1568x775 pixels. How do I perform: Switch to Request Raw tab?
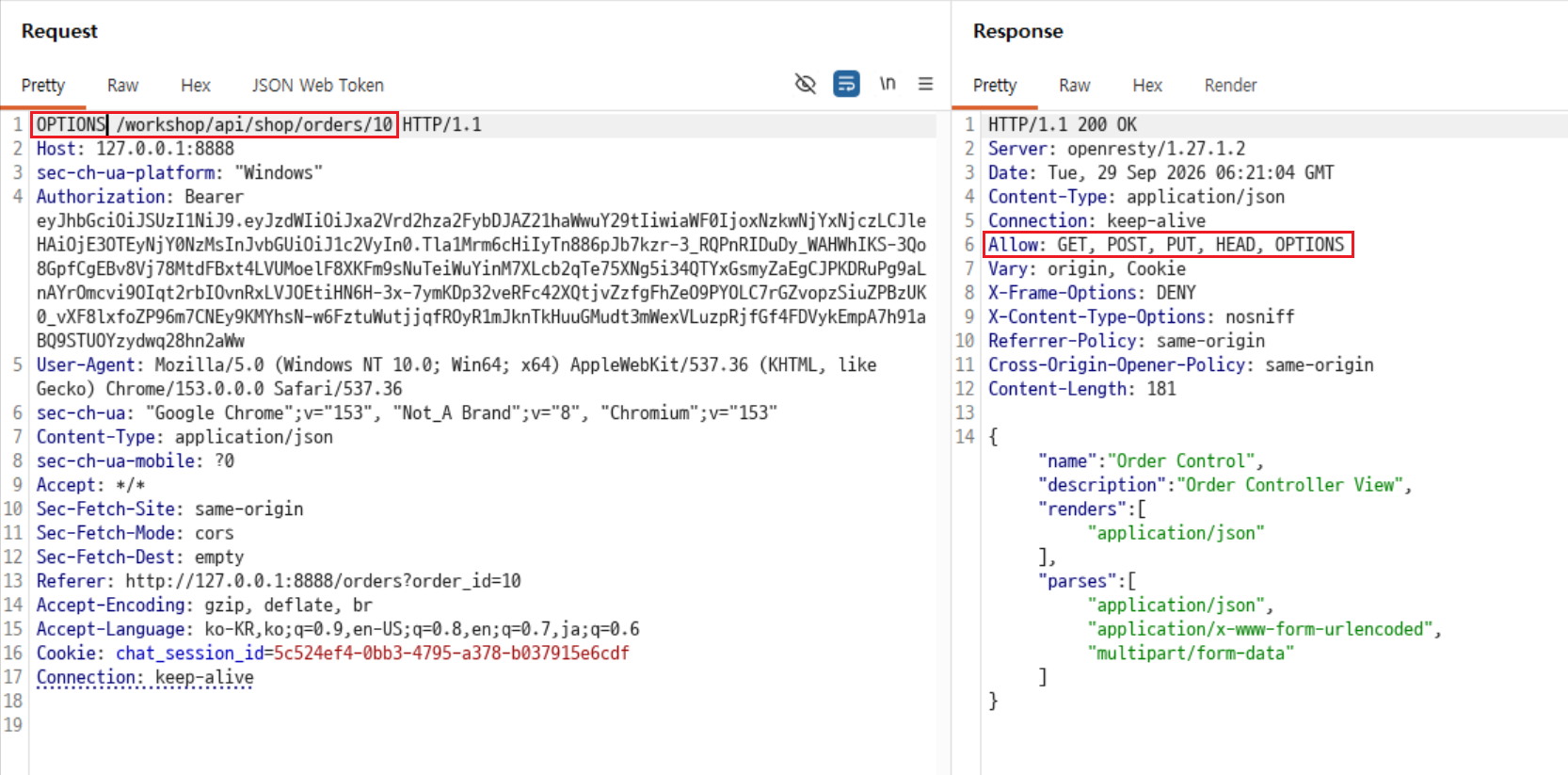pyautogui.click(x=122, y=86)
